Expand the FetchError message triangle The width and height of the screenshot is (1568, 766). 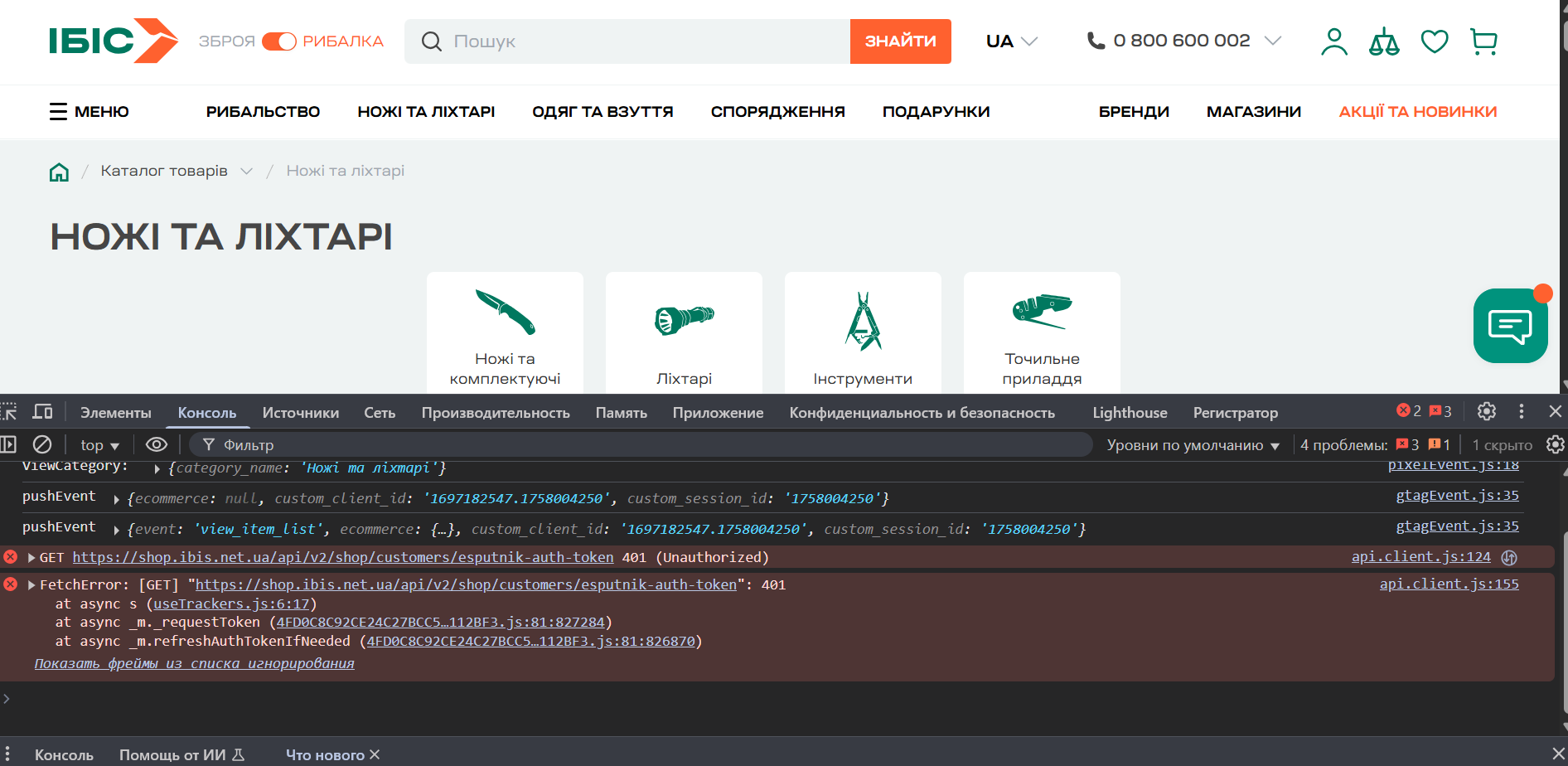(x=31, y=585)
